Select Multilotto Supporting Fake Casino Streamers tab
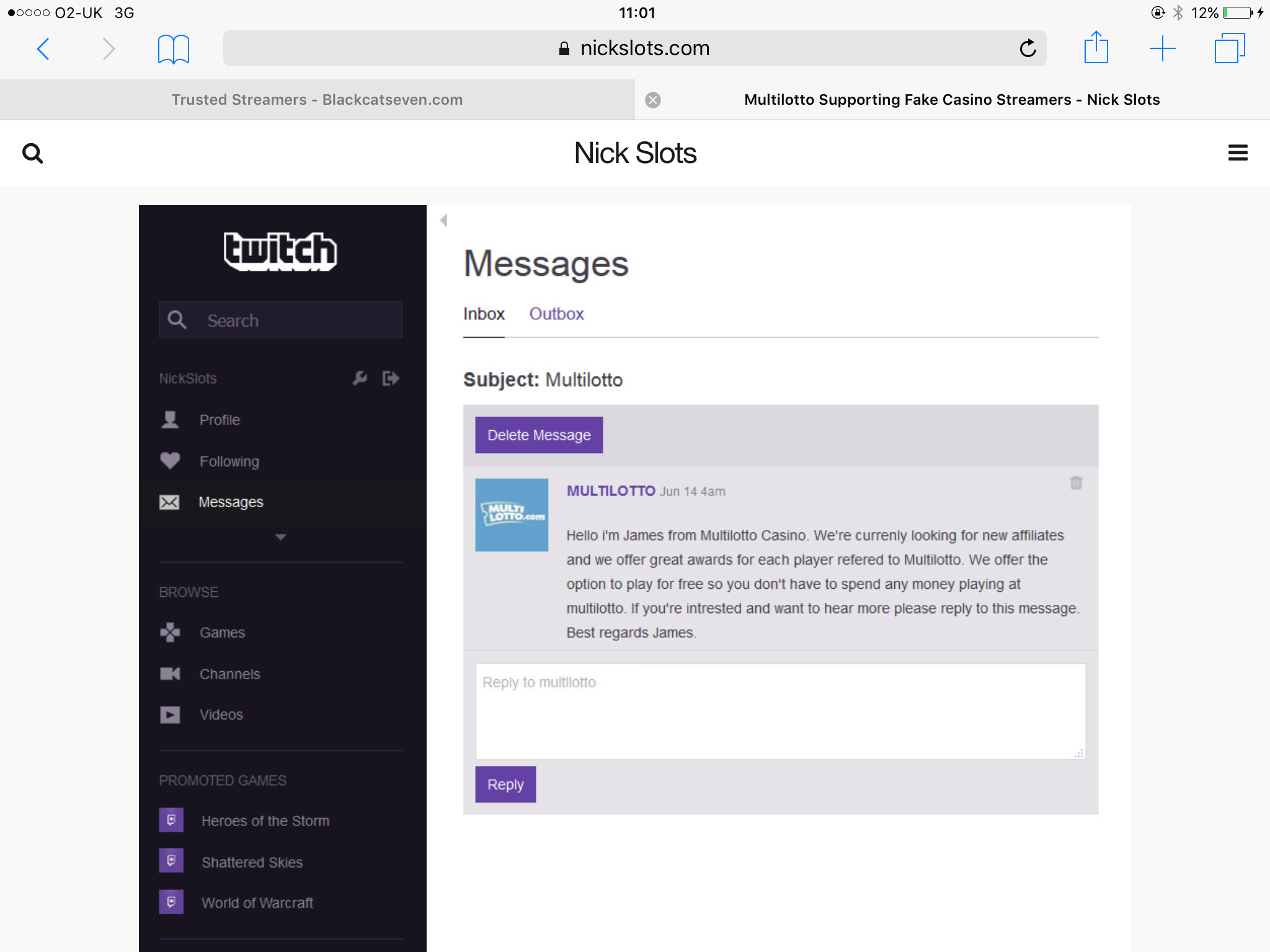 (x=952, y=100)
